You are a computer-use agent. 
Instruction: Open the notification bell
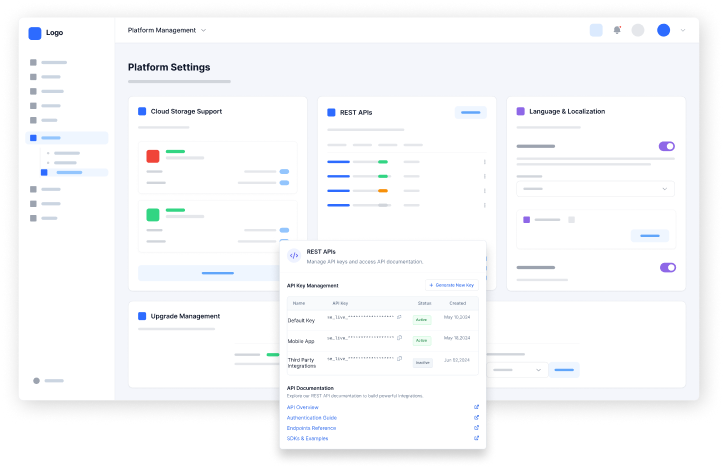pos(617,30)
